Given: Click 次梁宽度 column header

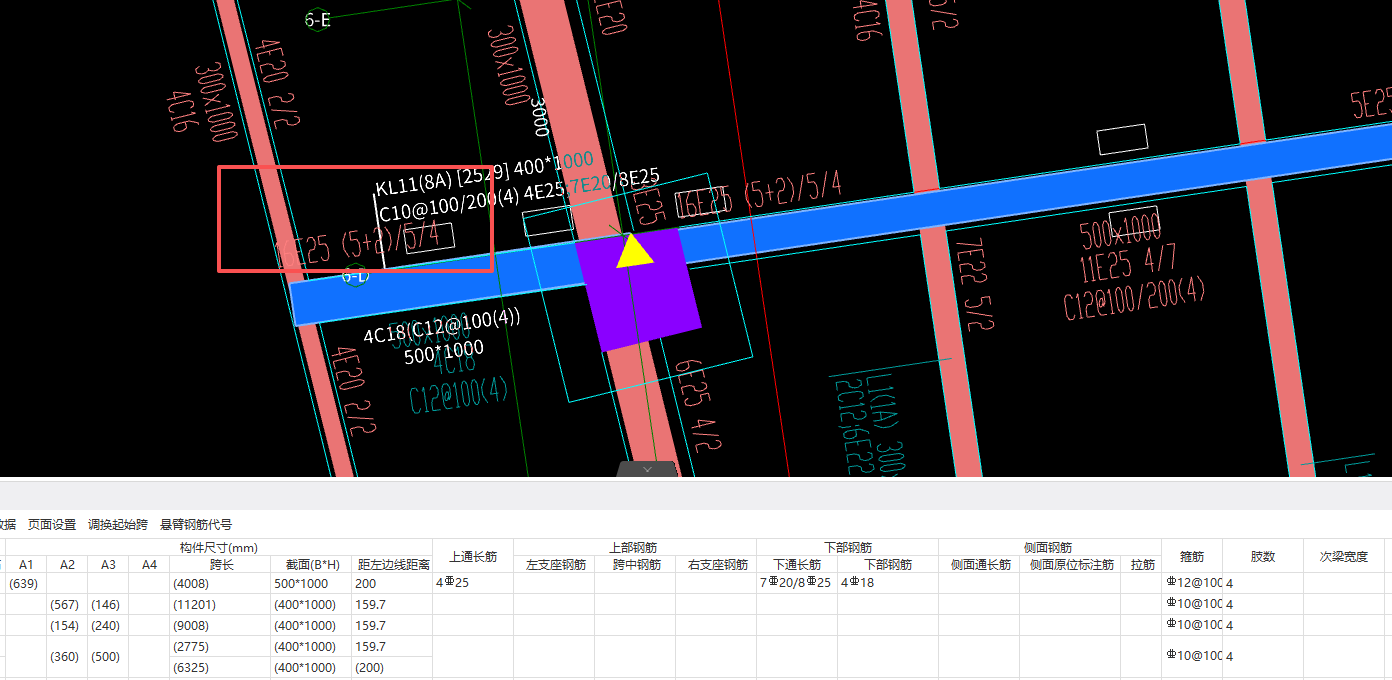Looking at the screenshot, I should tap(1343, 556).
